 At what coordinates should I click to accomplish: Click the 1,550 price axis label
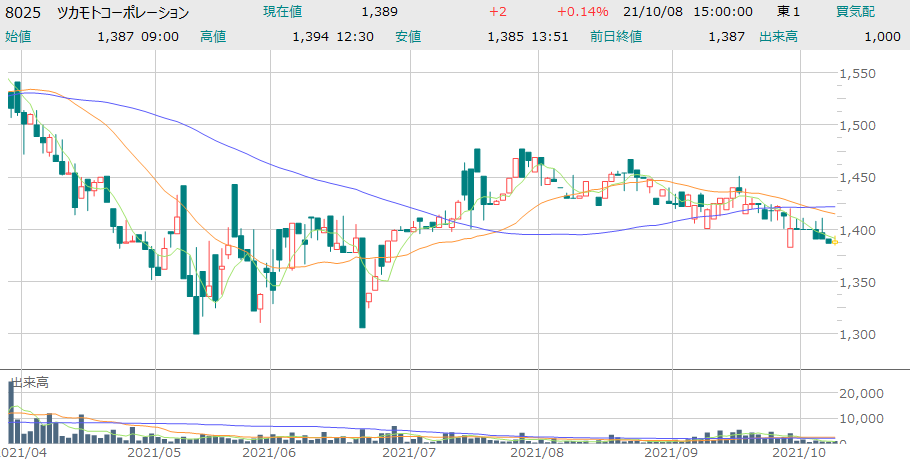pos(858,74)
